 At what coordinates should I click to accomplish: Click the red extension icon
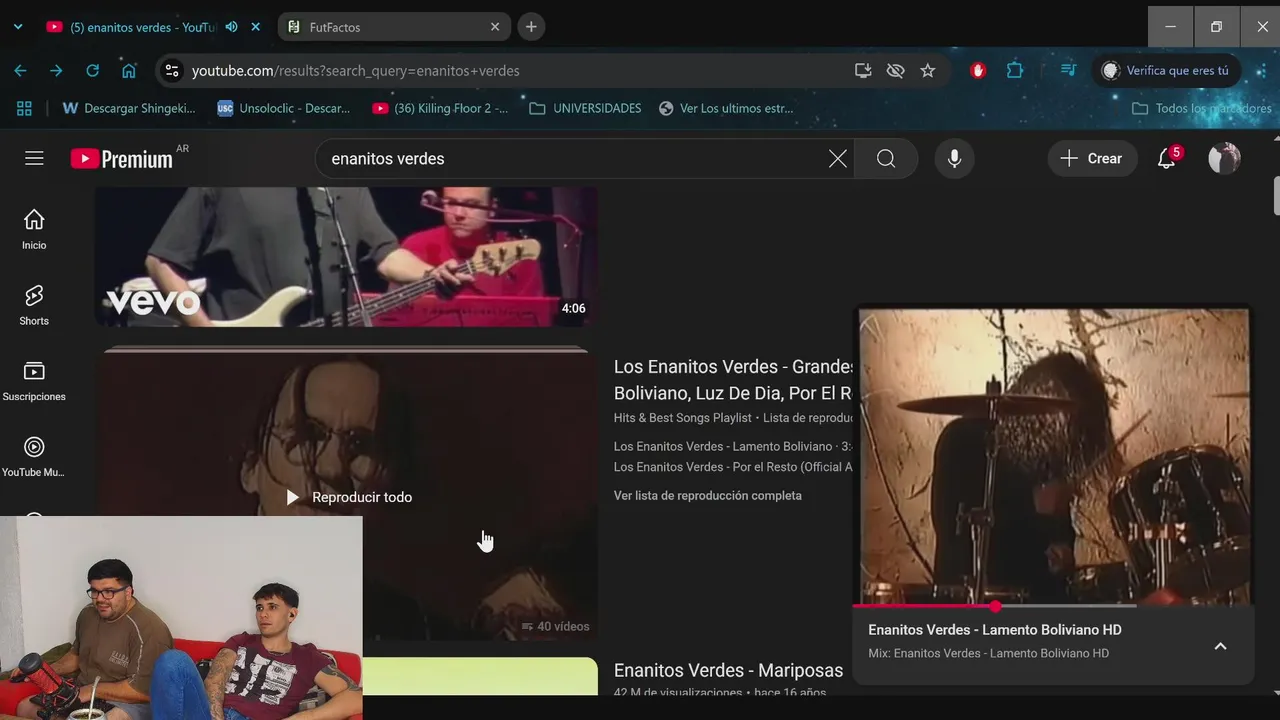click(978, 70)
